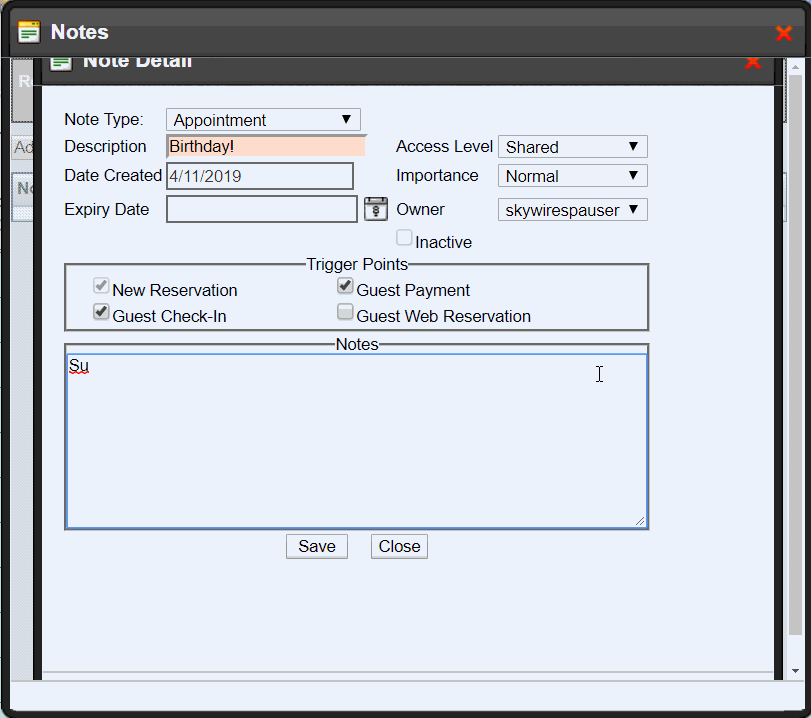The height and width of the screenshot is (718, 811).
Task: Open the Note Type dropdown
Action: [263, 119]
